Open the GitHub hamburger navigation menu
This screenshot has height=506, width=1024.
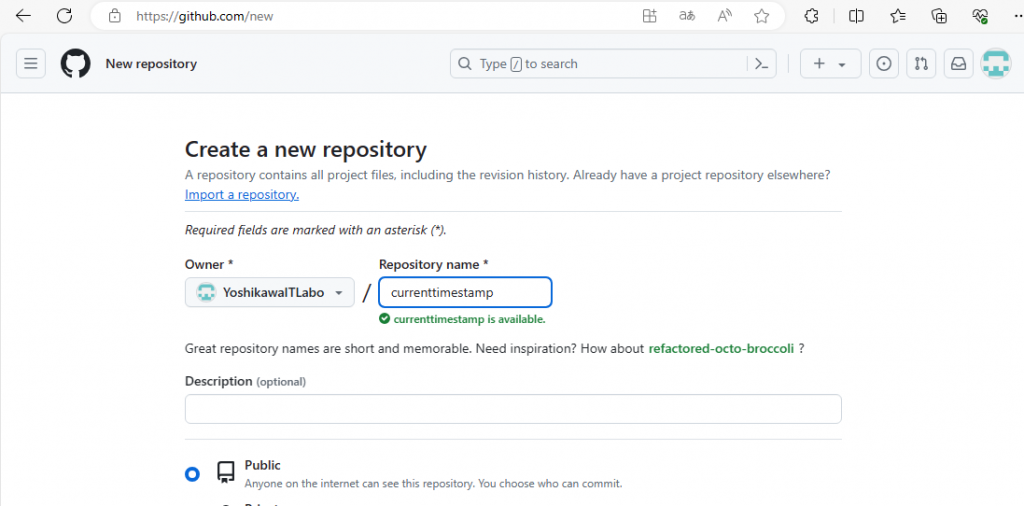coord(31,64)
